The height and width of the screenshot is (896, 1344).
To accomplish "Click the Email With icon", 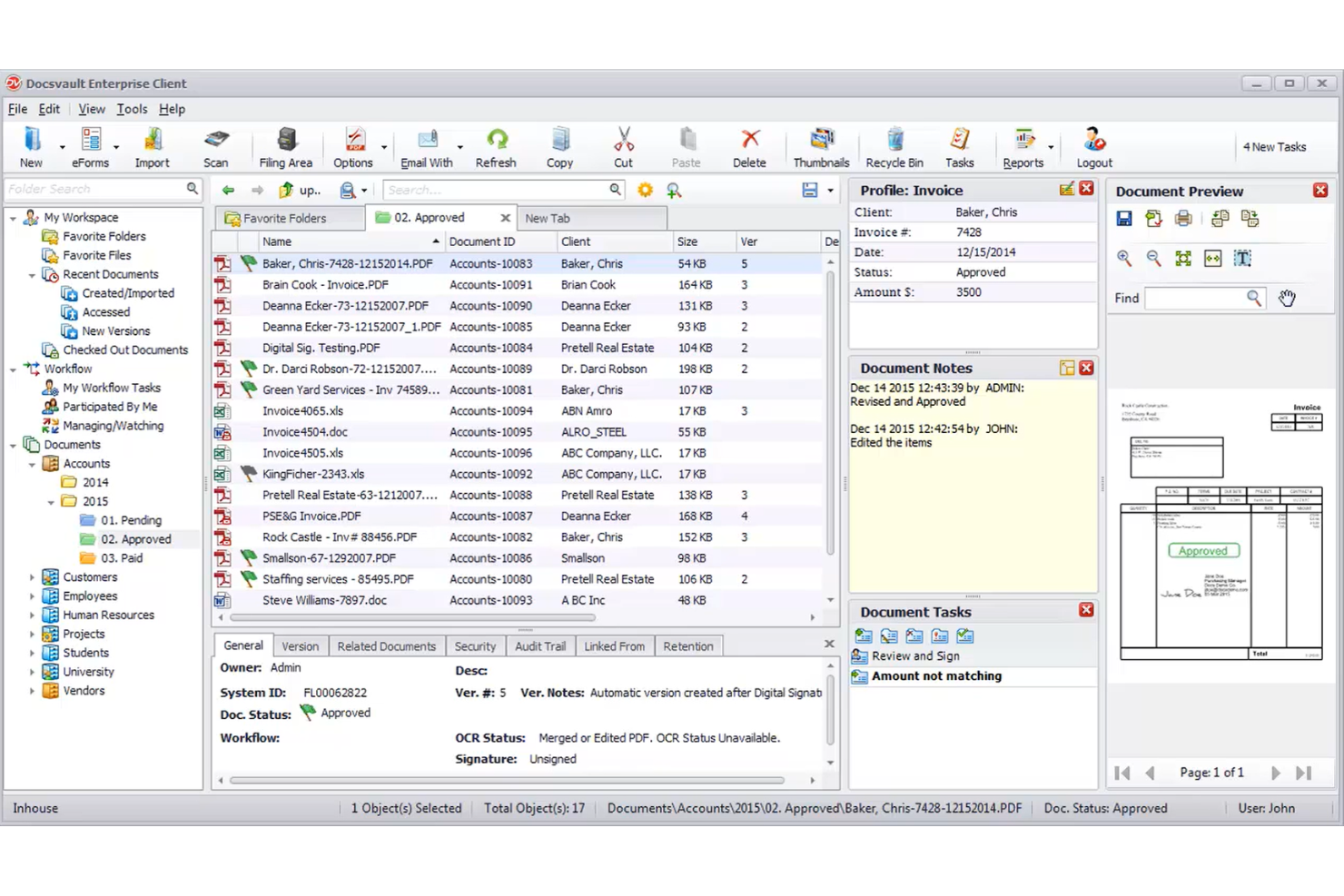I will (x=427, y=147).
